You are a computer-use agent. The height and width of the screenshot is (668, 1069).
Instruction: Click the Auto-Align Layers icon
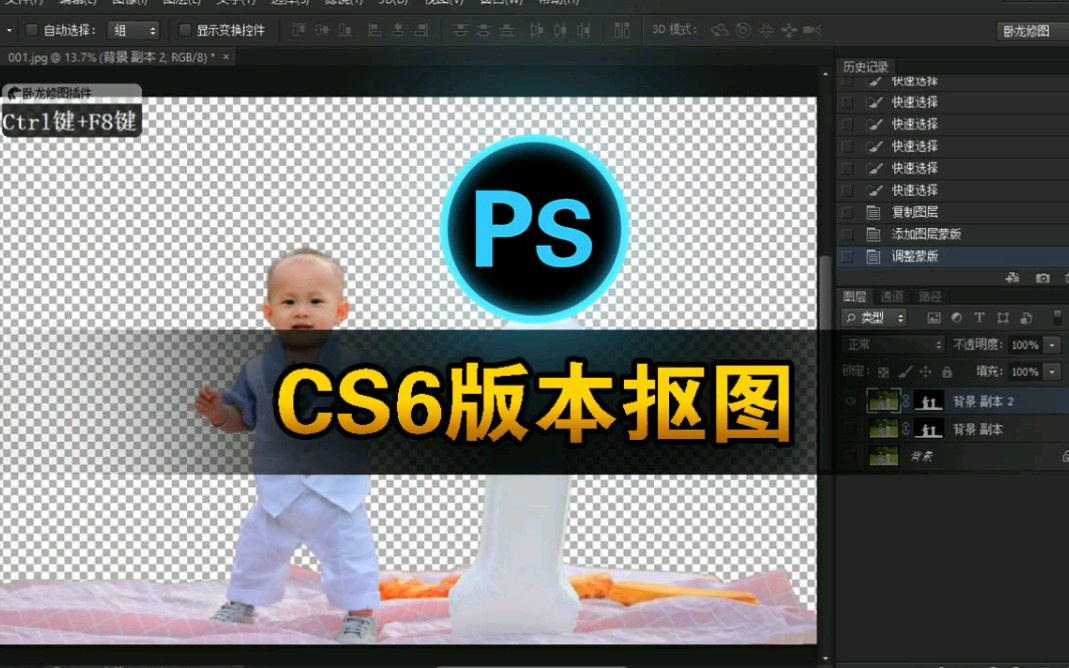tap(622, 30)
